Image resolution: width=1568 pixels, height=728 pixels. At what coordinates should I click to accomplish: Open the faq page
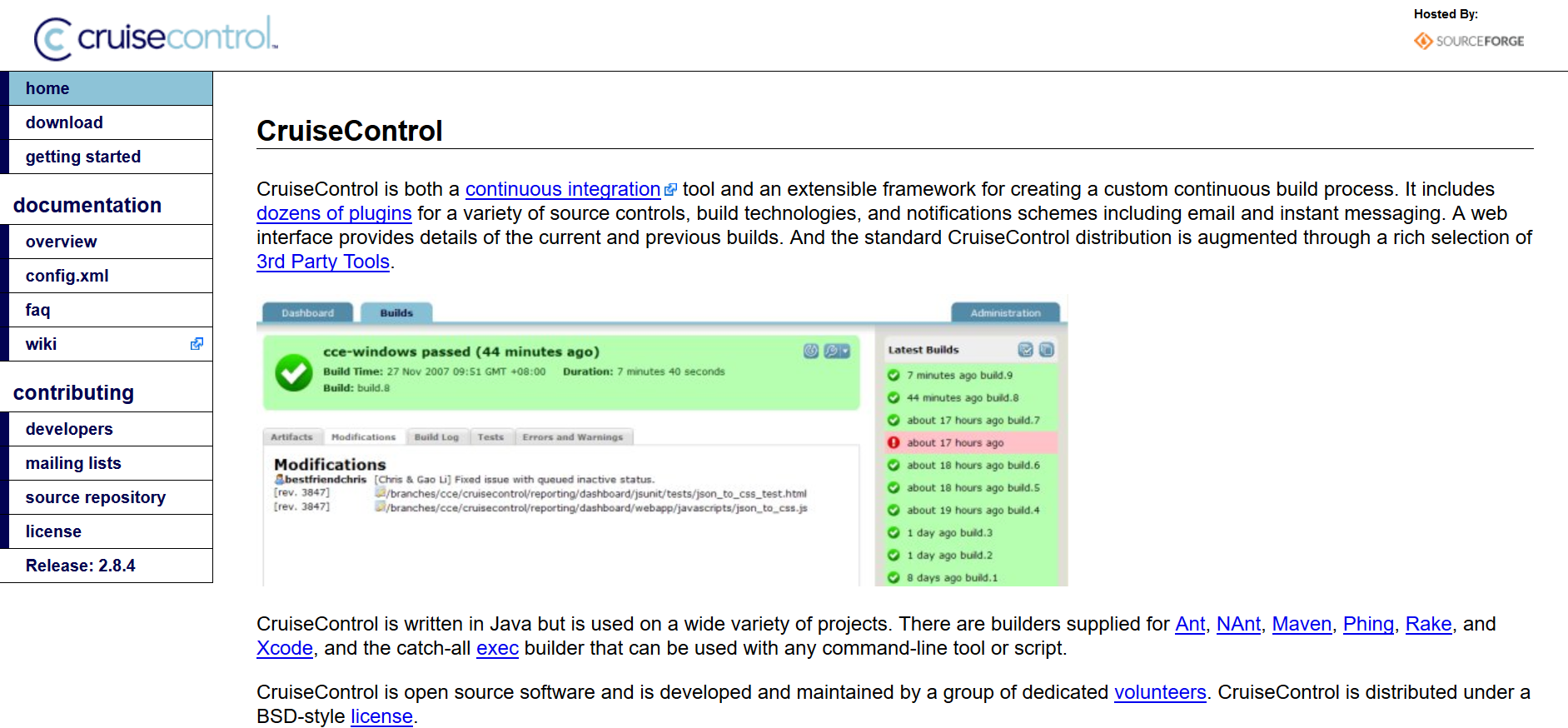point(110,310)
